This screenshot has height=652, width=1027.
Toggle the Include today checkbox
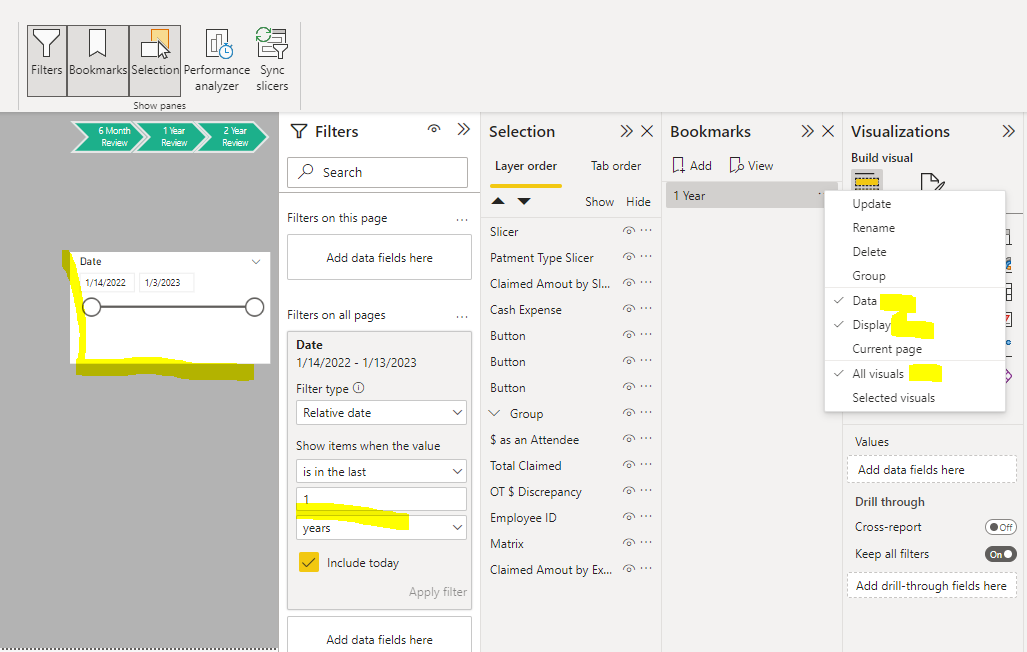pos(309,562)
